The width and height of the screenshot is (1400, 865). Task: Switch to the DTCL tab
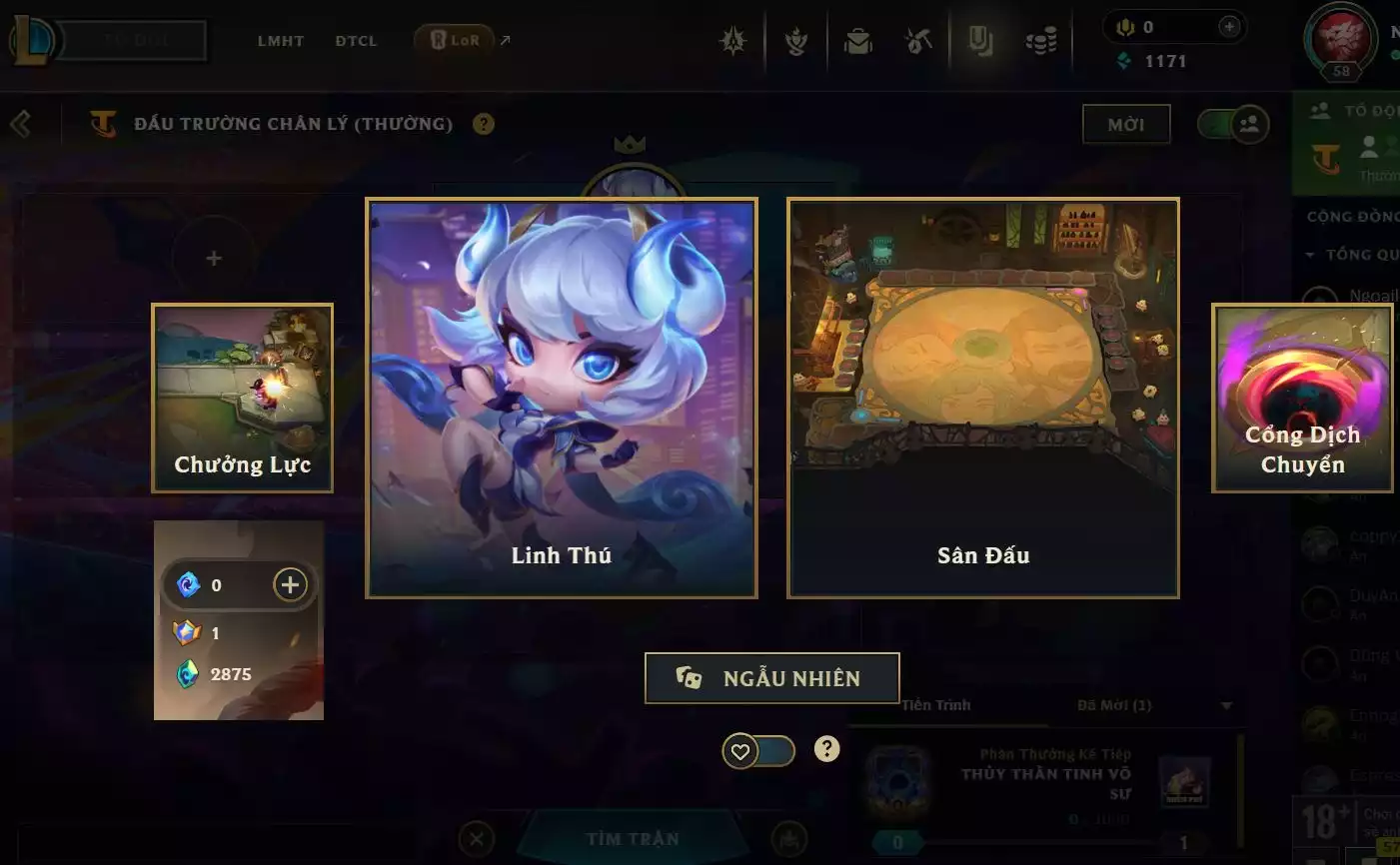click(356, 41)
